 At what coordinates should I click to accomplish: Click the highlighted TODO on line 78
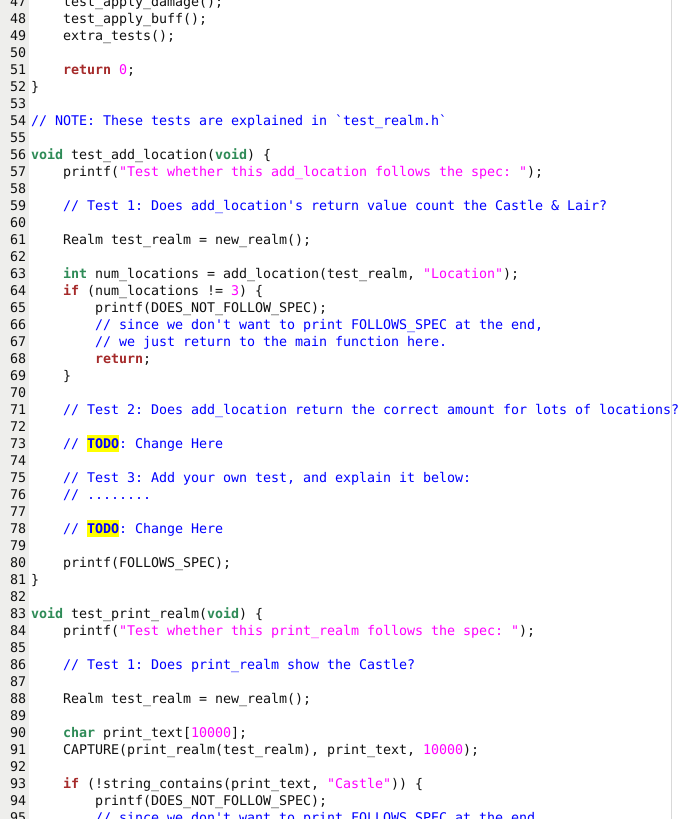[103, 529]
